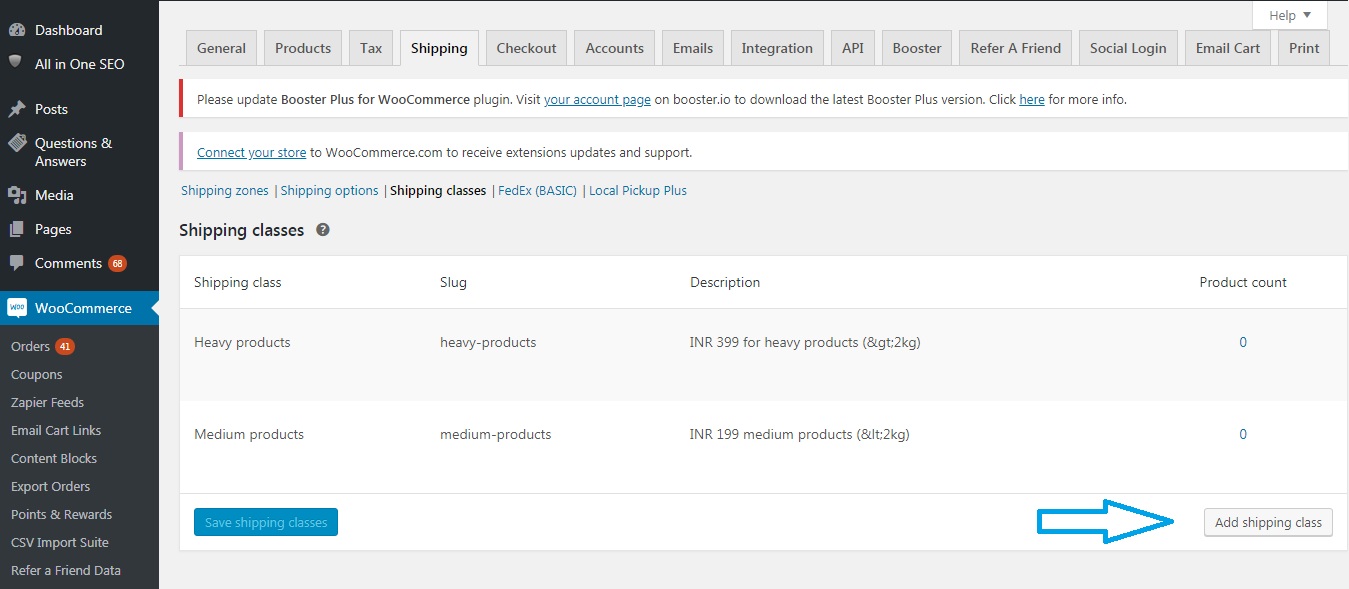Open the Social Login tab

[x=1128, y=48]
